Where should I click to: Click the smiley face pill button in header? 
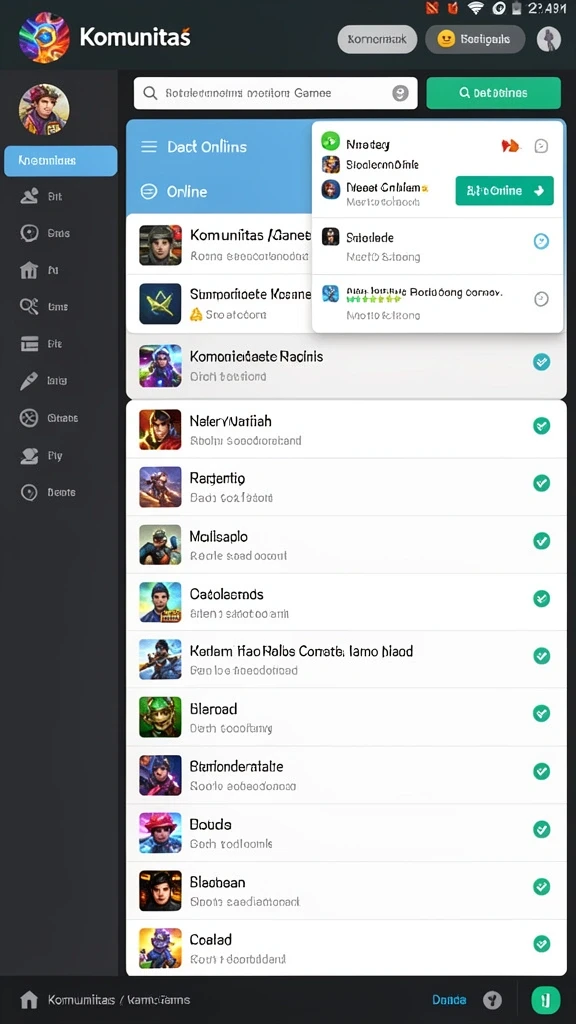[475, 39]
